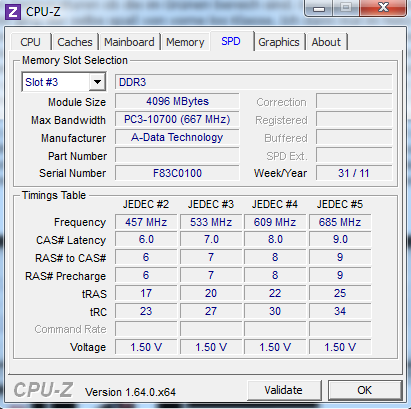Click the JEDEC #4 column header

275,204
